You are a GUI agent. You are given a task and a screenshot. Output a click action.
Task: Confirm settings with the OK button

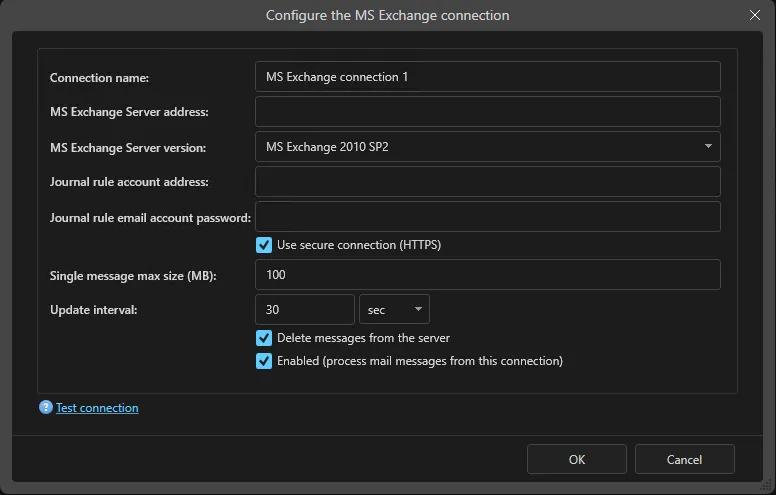[x=577, y=459]
